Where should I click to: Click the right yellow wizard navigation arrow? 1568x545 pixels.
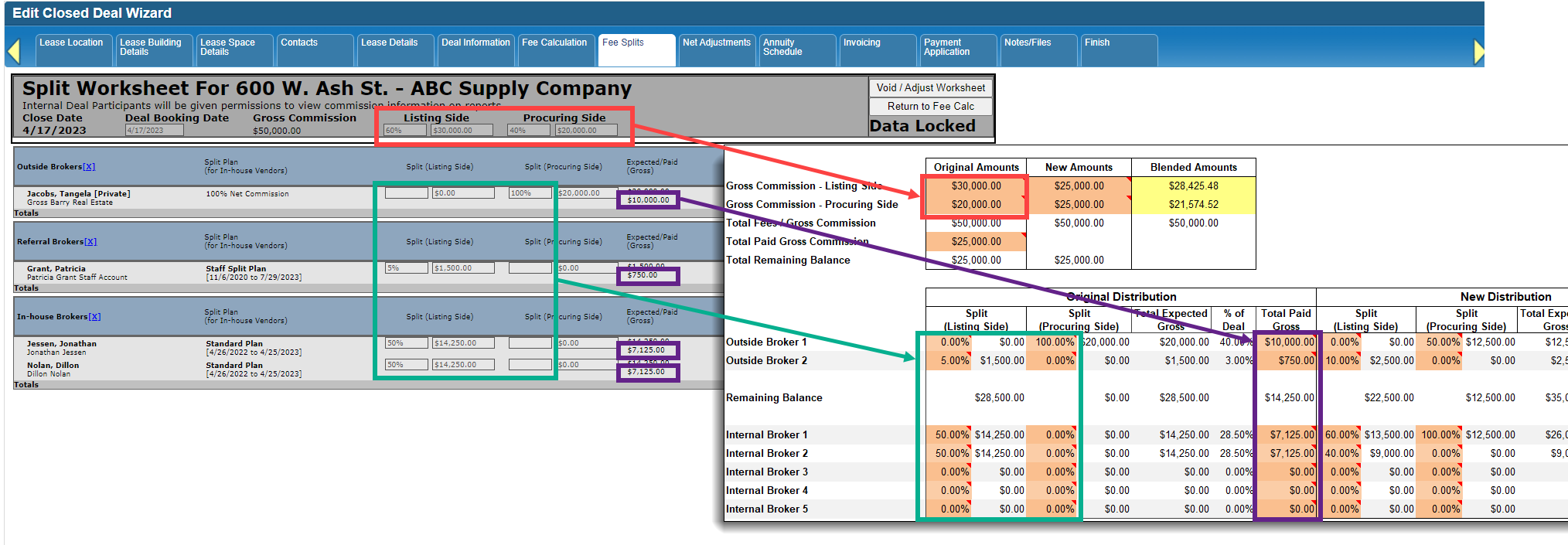click(x=1478, y=52)
